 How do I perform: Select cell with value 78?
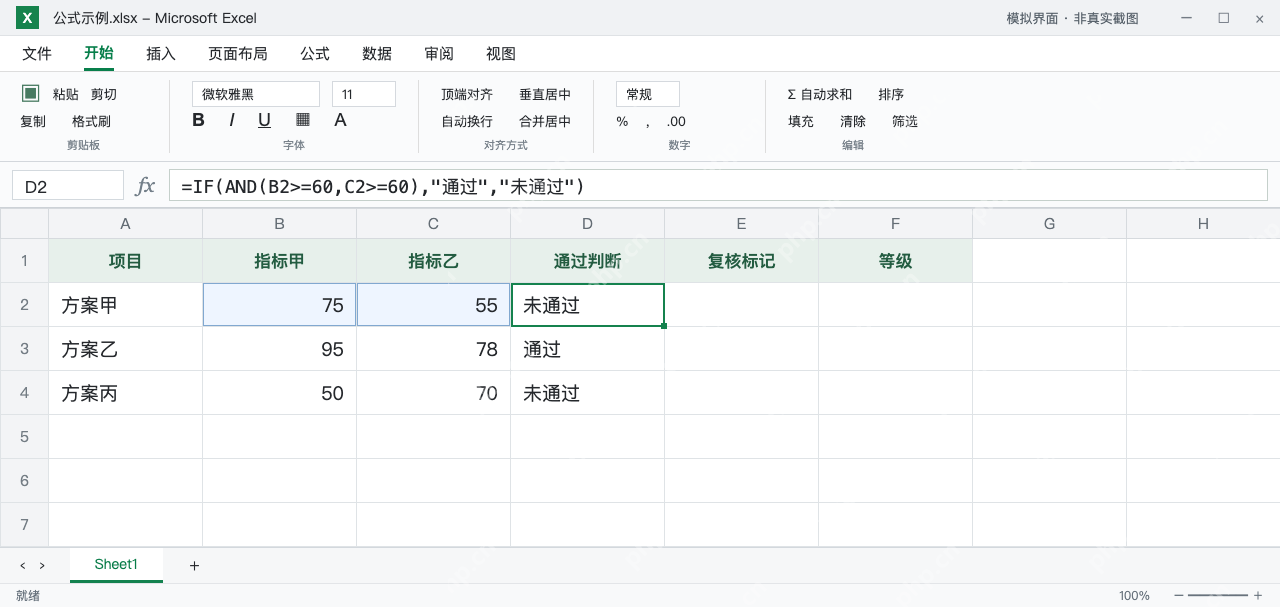(x=433, y=349)
